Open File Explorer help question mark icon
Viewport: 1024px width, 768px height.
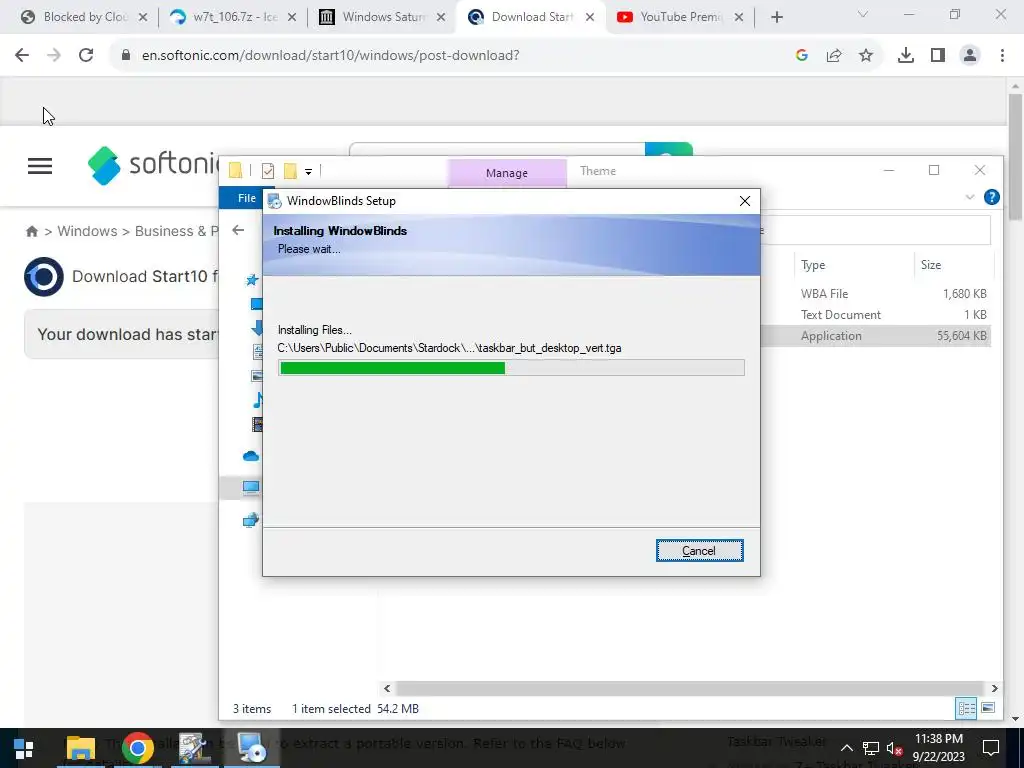(991, 197)
